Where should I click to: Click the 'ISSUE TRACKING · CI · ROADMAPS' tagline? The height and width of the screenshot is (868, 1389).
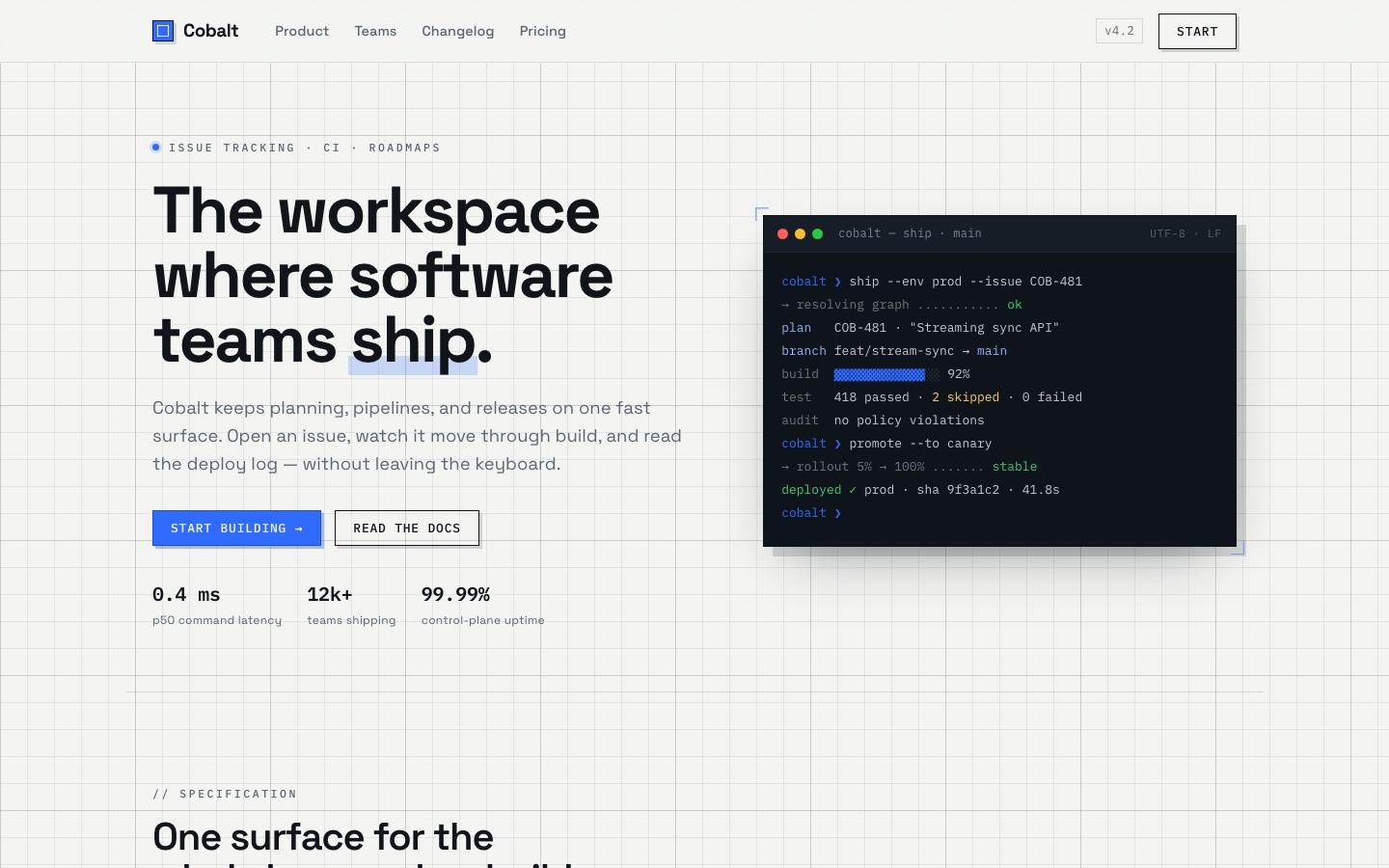pos(305,148)
